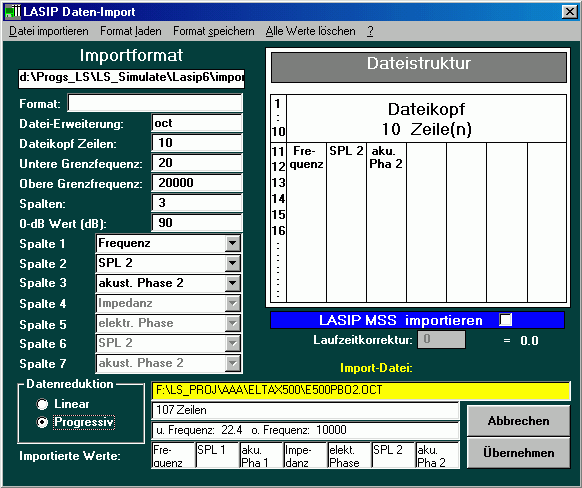582x488 pixels.
Task: Click the SPL 2 column in Dateistruktur
Action: pos(346,222)
